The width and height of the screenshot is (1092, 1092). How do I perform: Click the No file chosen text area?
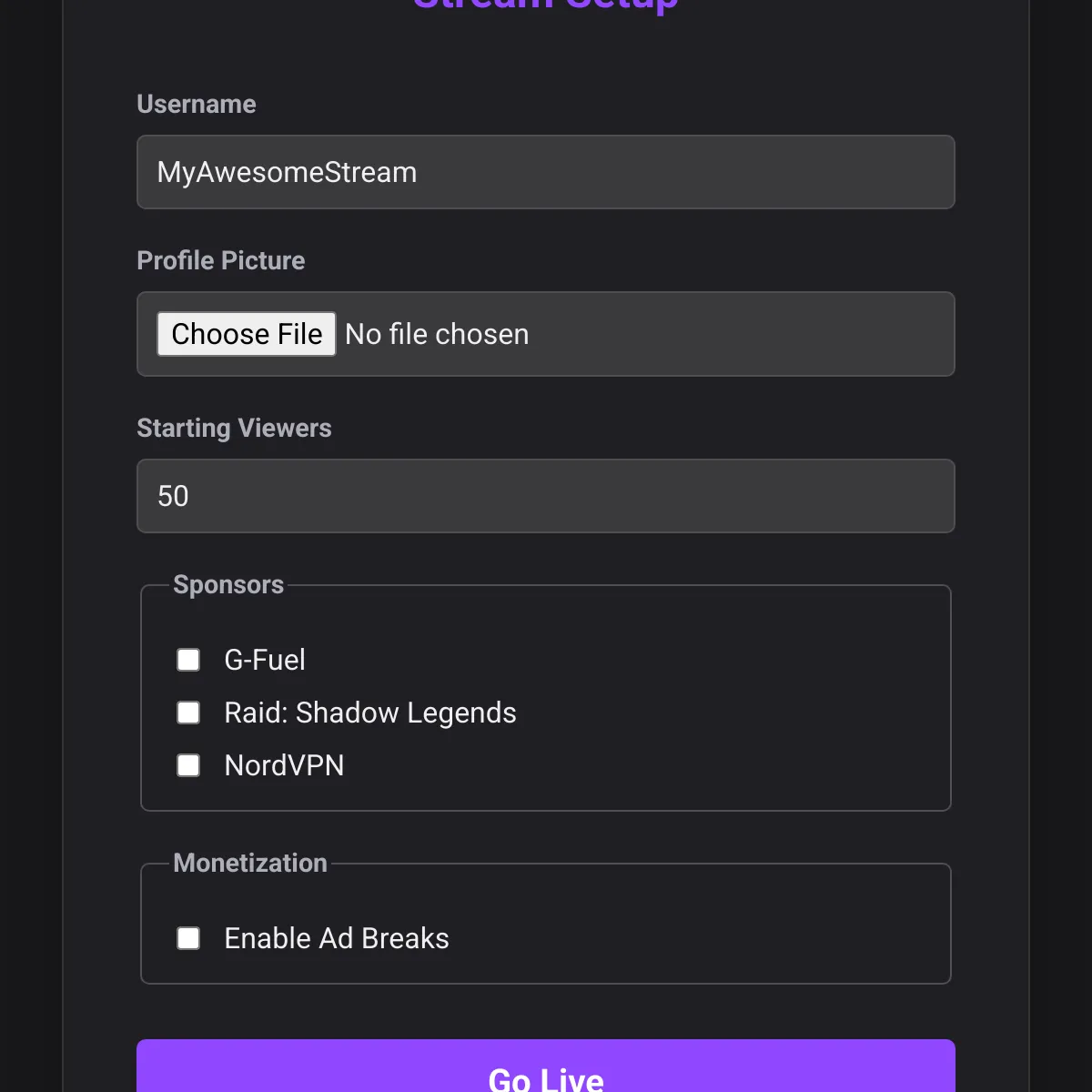coord(437,334)
